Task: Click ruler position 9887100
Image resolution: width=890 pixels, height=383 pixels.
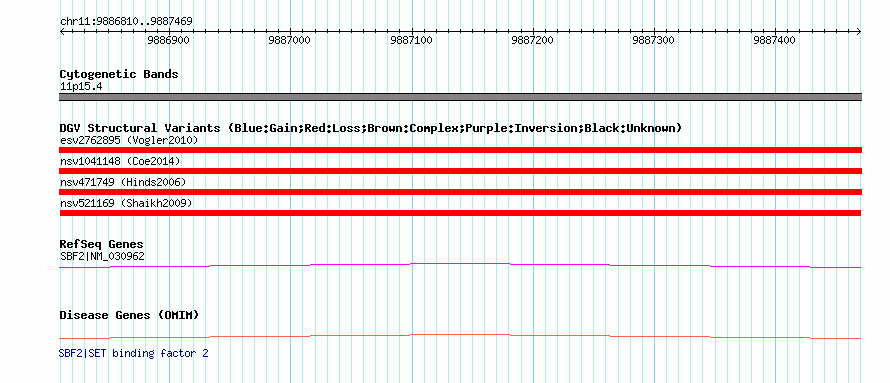Action: pos(411,40)
